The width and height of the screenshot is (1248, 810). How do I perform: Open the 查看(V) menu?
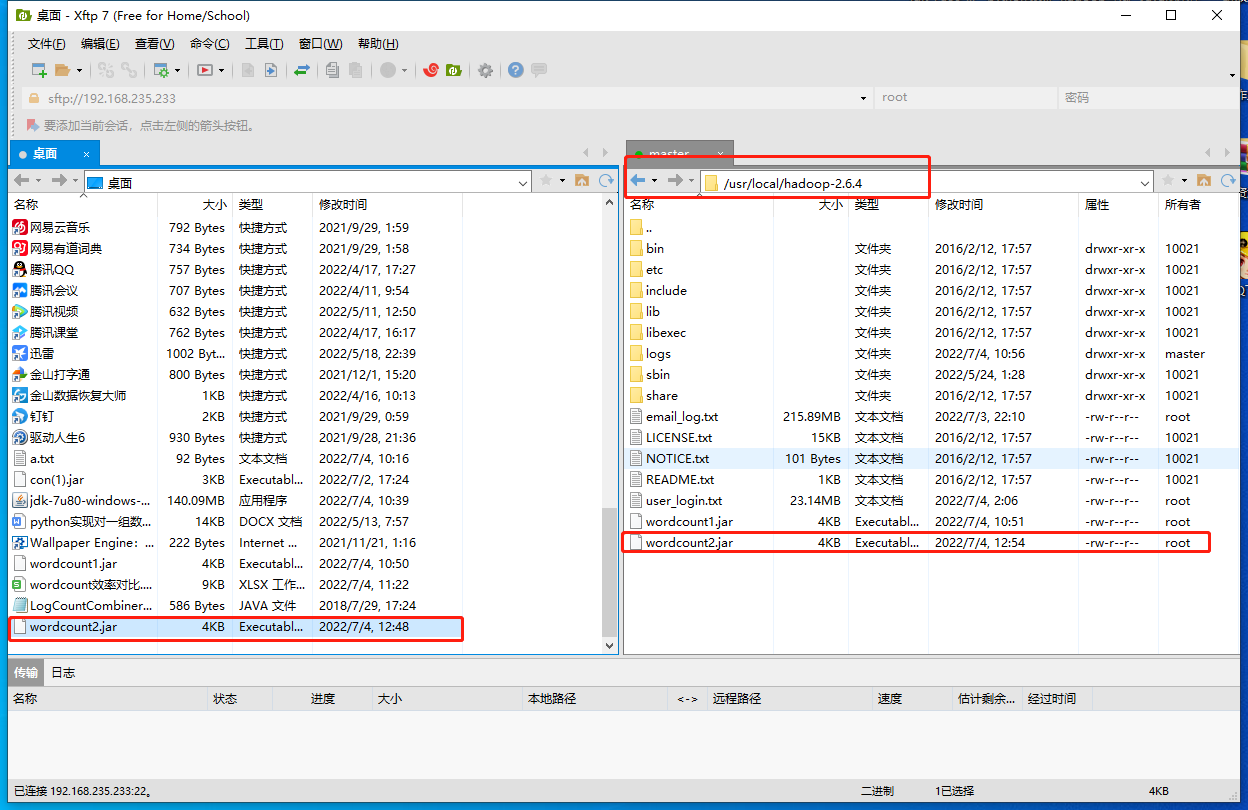(154, 44)
